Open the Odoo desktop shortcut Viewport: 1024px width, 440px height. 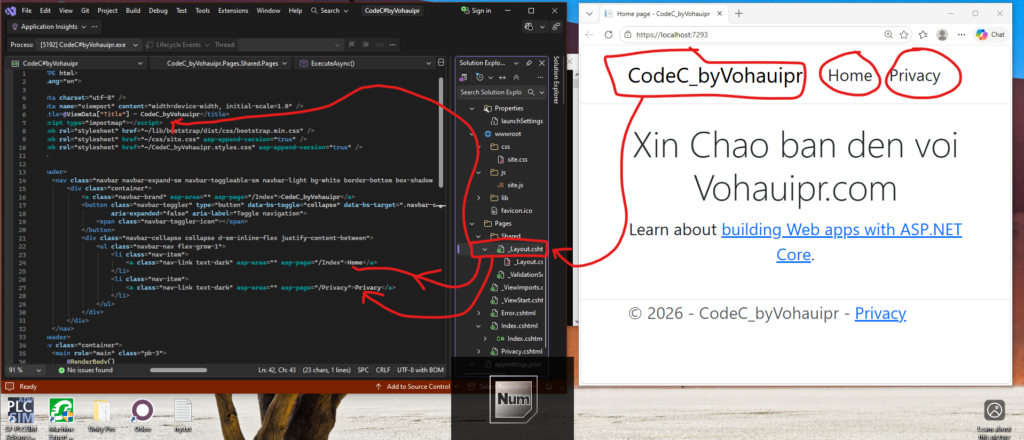point(142,411)
